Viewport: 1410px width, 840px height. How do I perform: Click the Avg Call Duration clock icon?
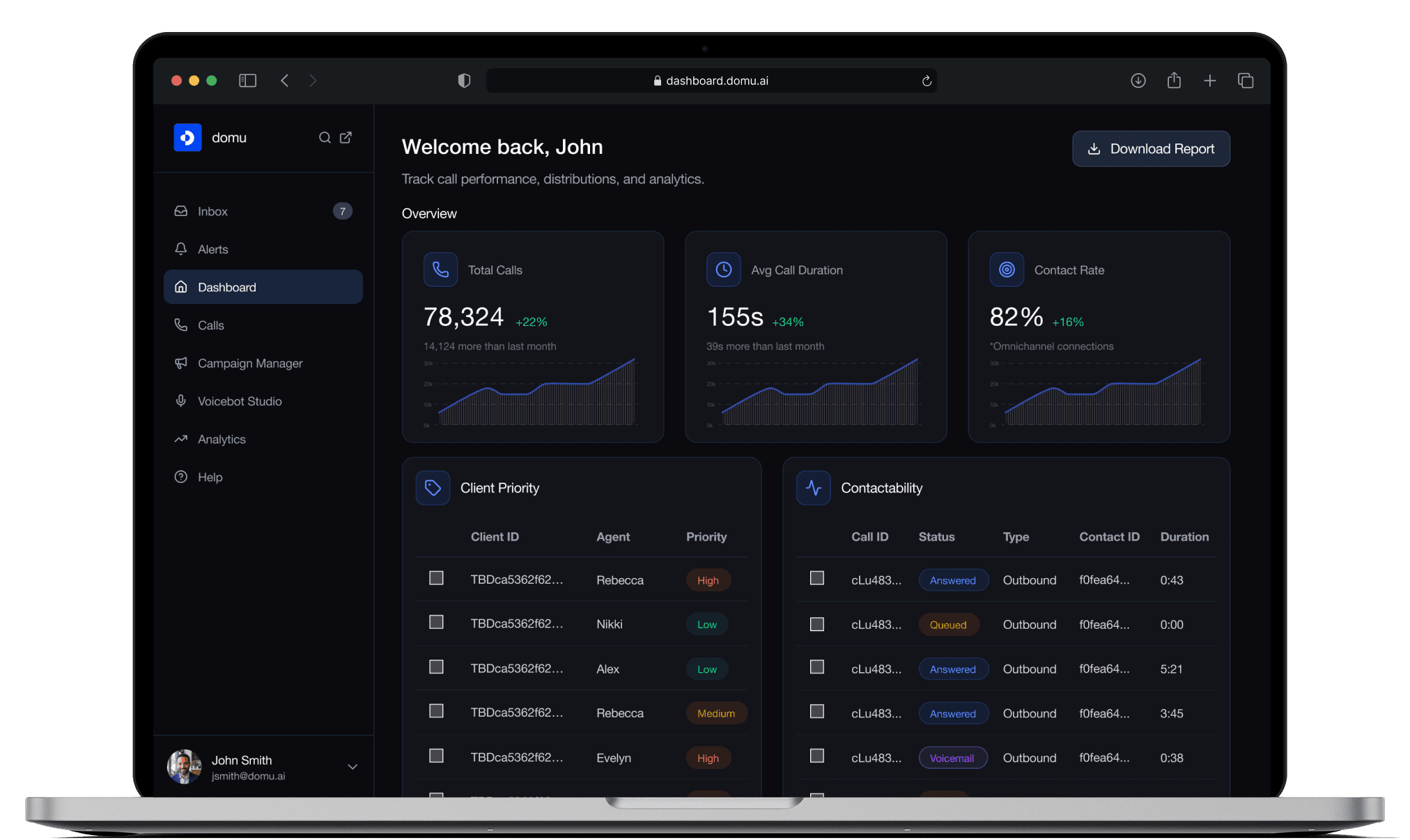point(723,270)
